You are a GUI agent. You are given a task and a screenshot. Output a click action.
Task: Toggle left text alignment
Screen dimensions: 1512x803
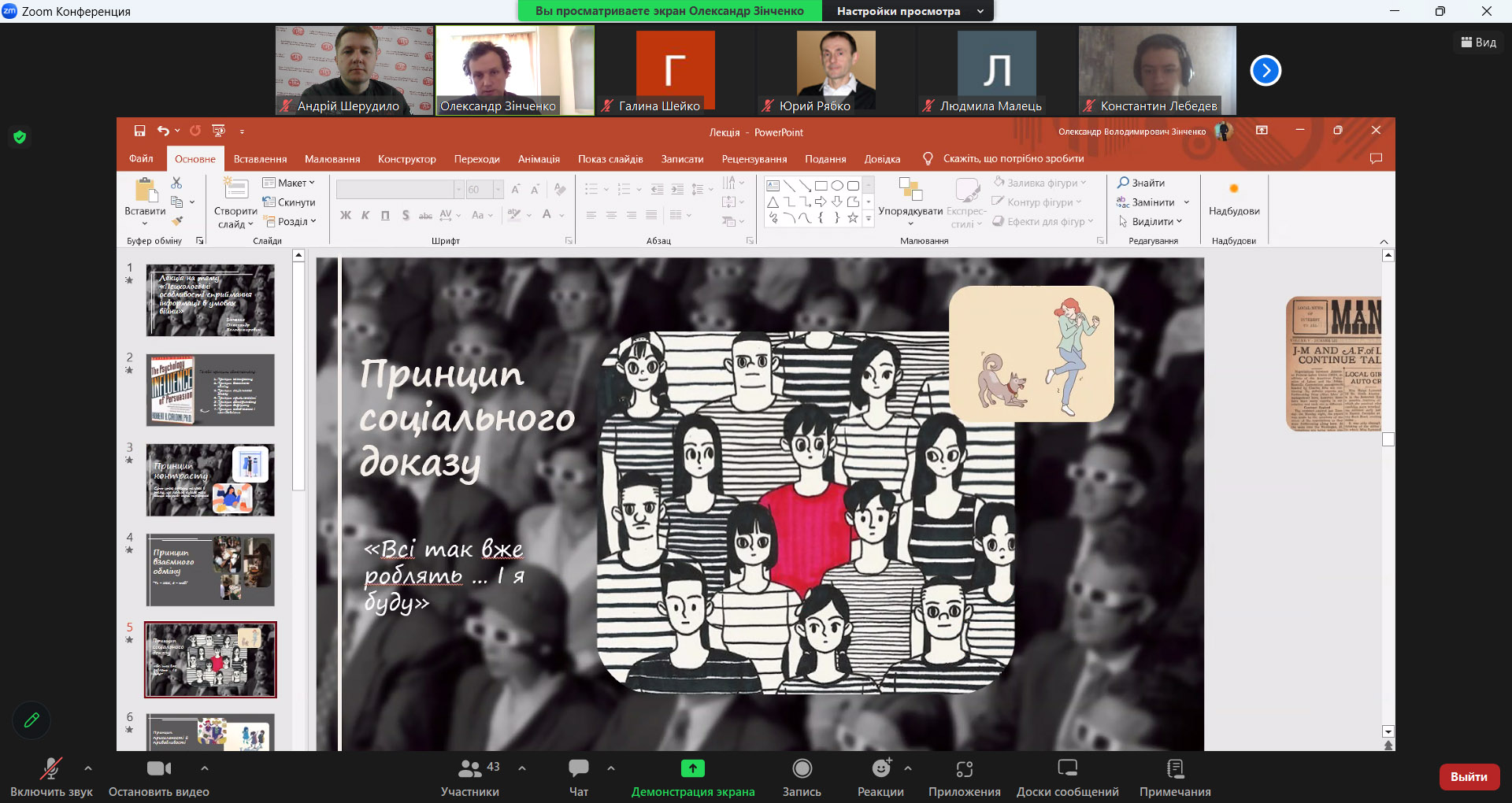pos(591,215)
